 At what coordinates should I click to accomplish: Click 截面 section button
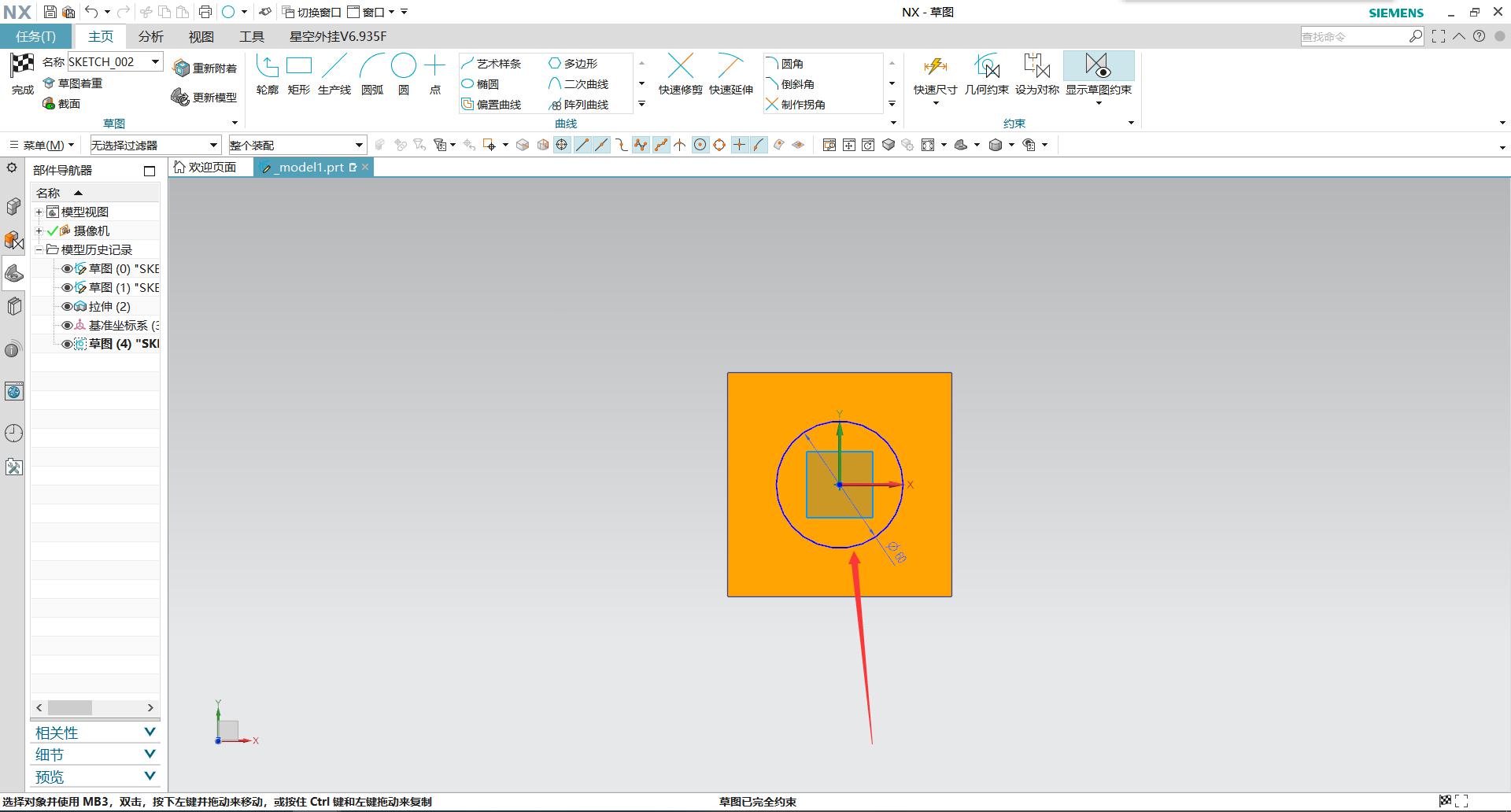click(x=62, y=104)
